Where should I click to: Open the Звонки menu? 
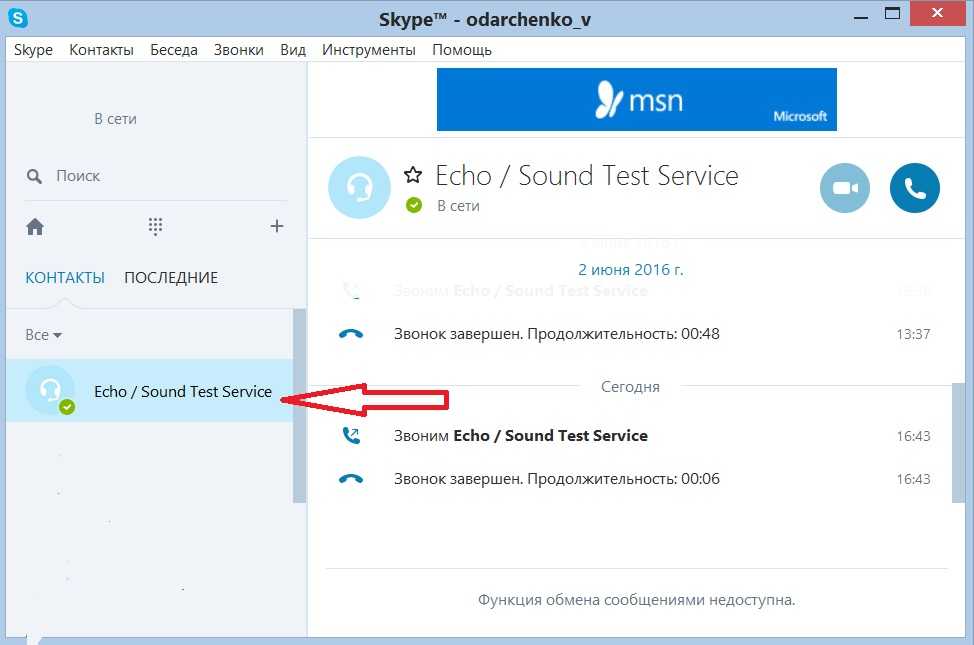click(238, 50)
